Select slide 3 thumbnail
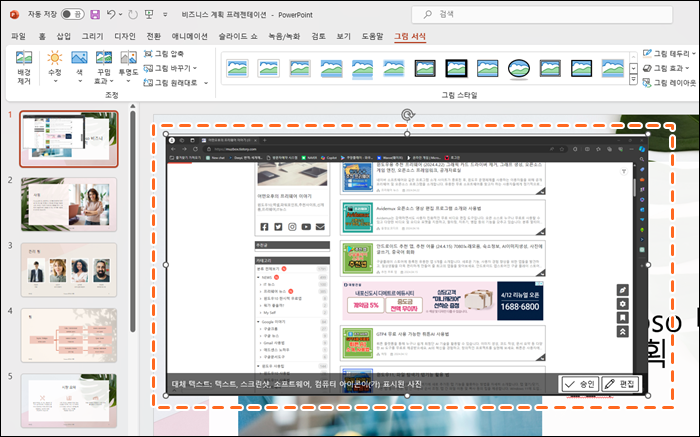 (69, 270)
